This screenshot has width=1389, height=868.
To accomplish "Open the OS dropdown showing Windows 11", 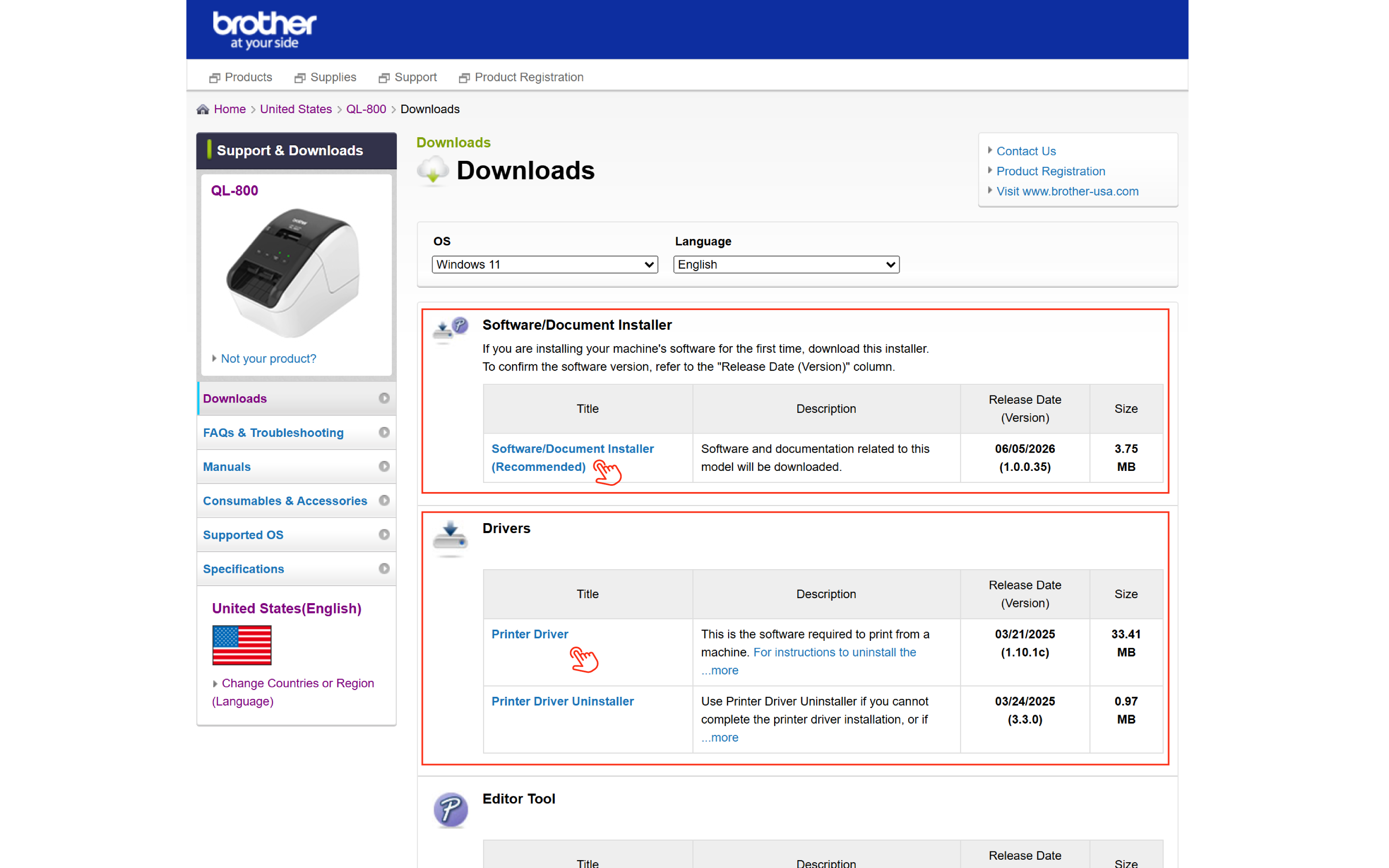I will [x=544, y=264].
